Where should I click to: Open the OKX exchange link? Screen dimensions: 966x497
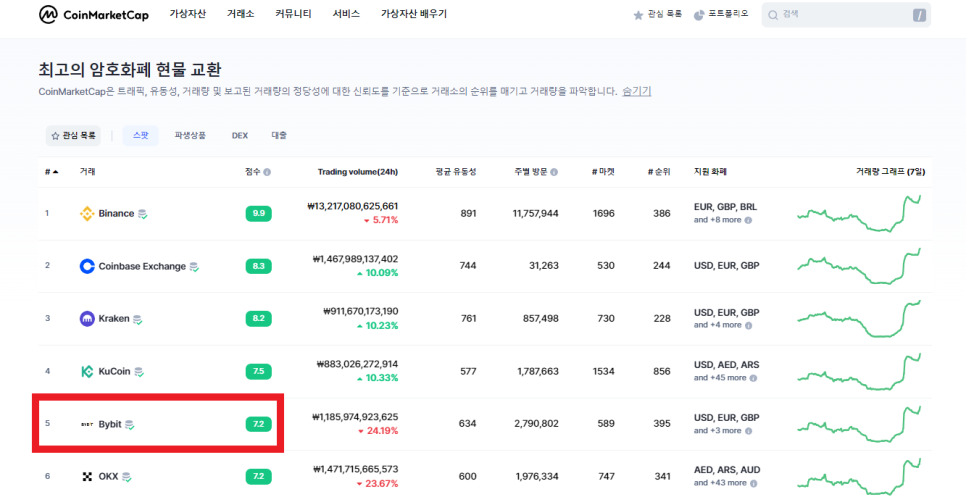coord(108,477)
